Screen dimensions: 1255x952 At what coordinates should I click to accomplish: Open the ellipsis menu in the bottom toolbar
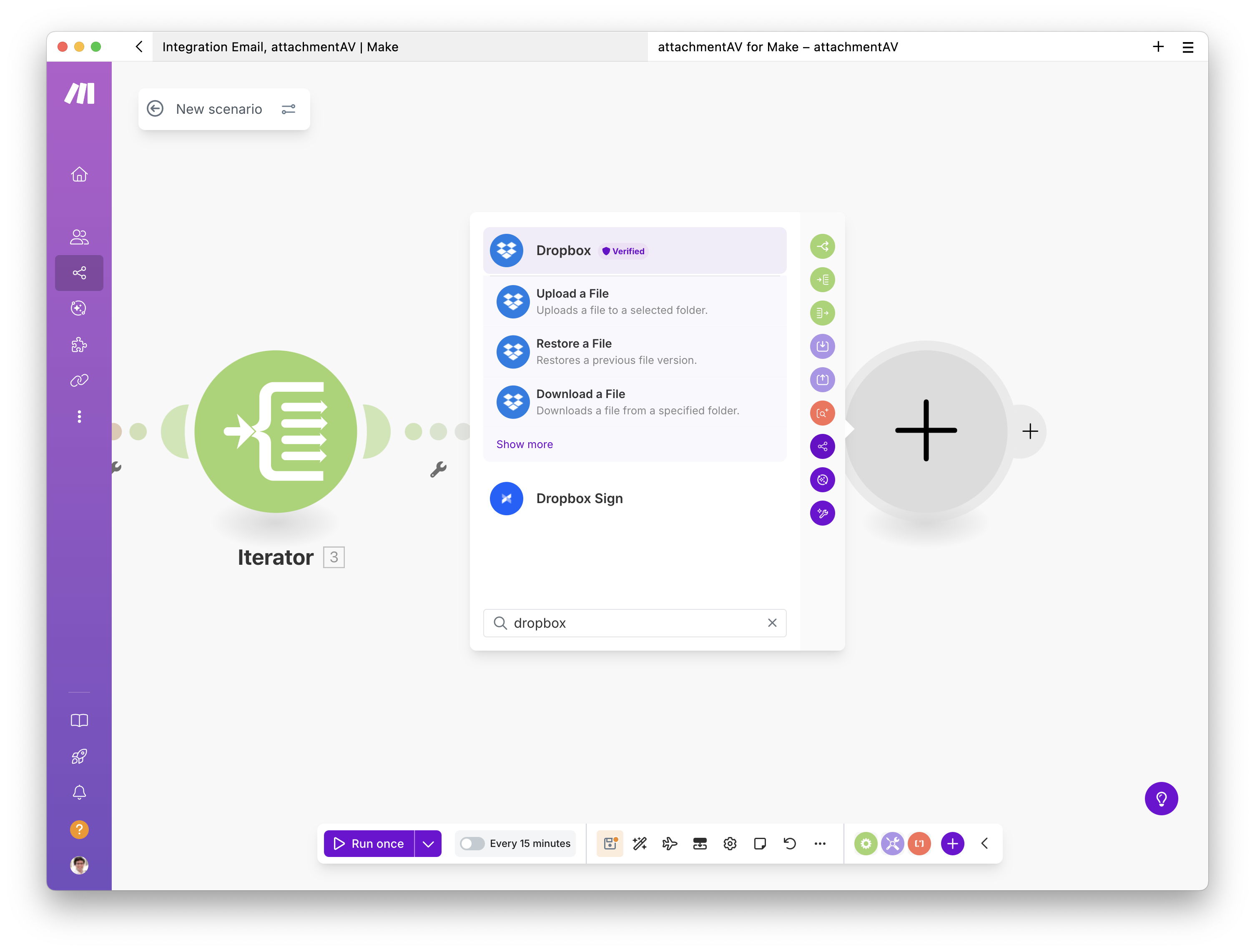[x=821, y=844]
